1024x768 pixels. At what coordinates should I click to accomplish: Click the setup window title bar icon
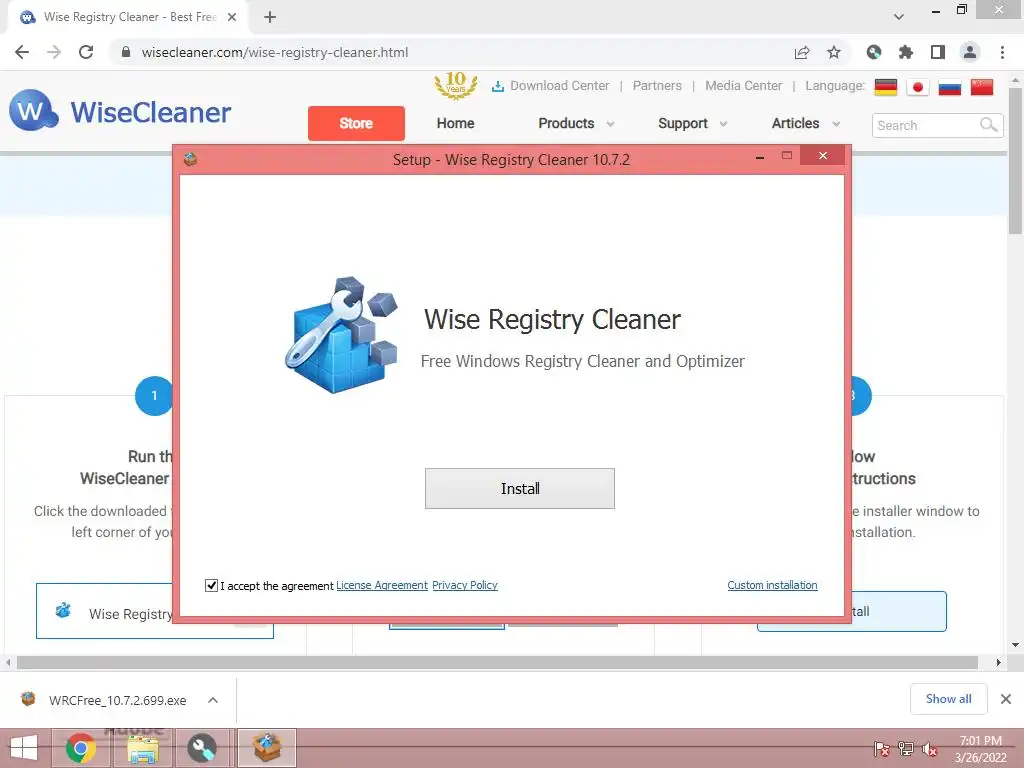pyautogui.click(x=190, y=159)
